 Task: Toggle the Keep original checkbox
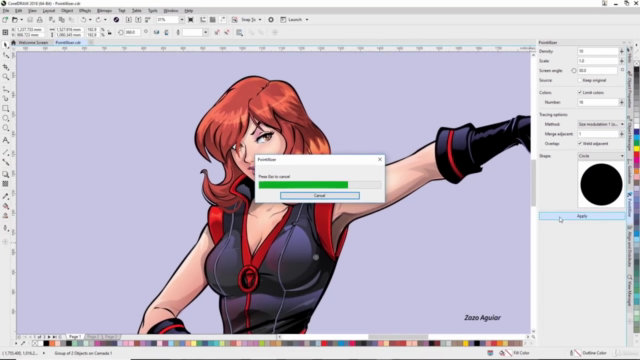[x=580, y=80]
